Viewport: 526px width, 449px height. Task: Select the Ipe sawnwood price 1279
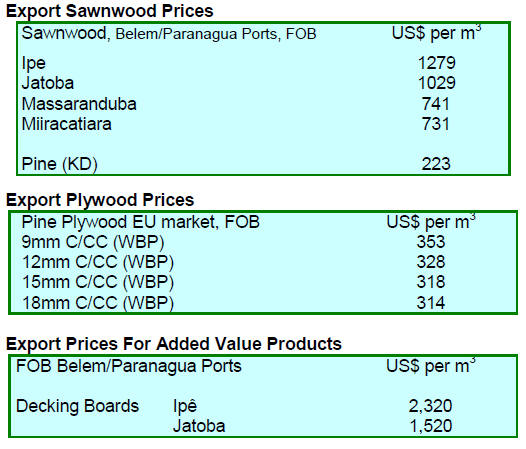(436, 63)
